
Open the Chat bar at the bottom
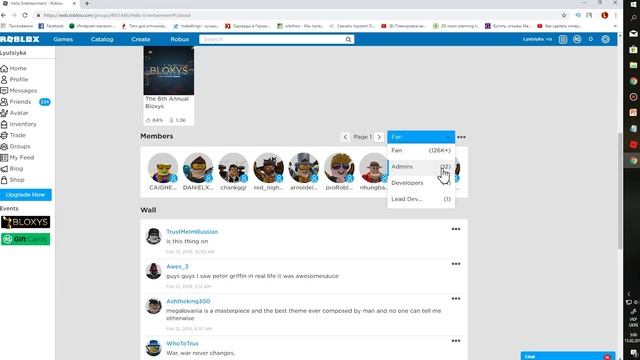point(567,356)
